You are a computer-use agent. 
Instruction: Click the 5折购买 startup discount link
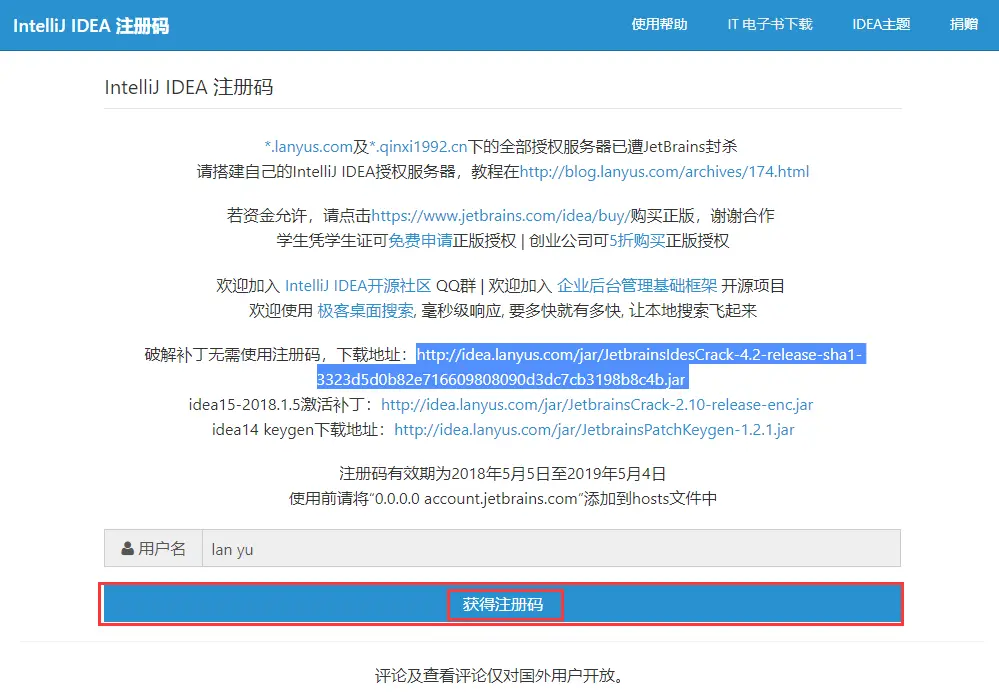coord(637,241)
